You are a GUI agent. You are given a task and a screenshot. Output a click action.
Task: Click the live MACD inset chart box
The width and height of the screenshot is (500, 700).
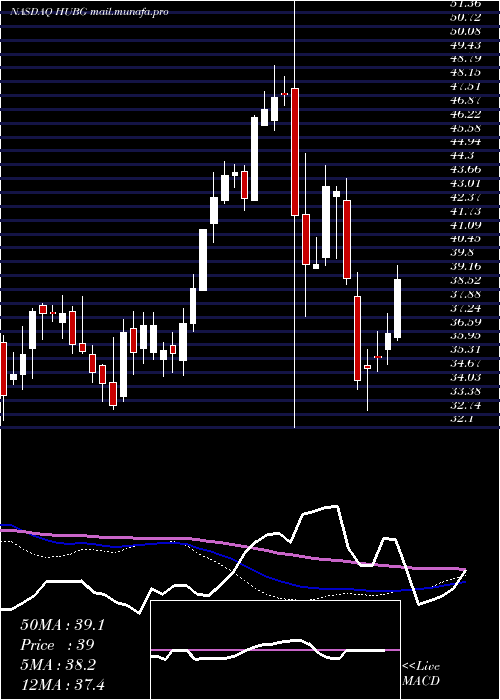click(x=275, y=650)
